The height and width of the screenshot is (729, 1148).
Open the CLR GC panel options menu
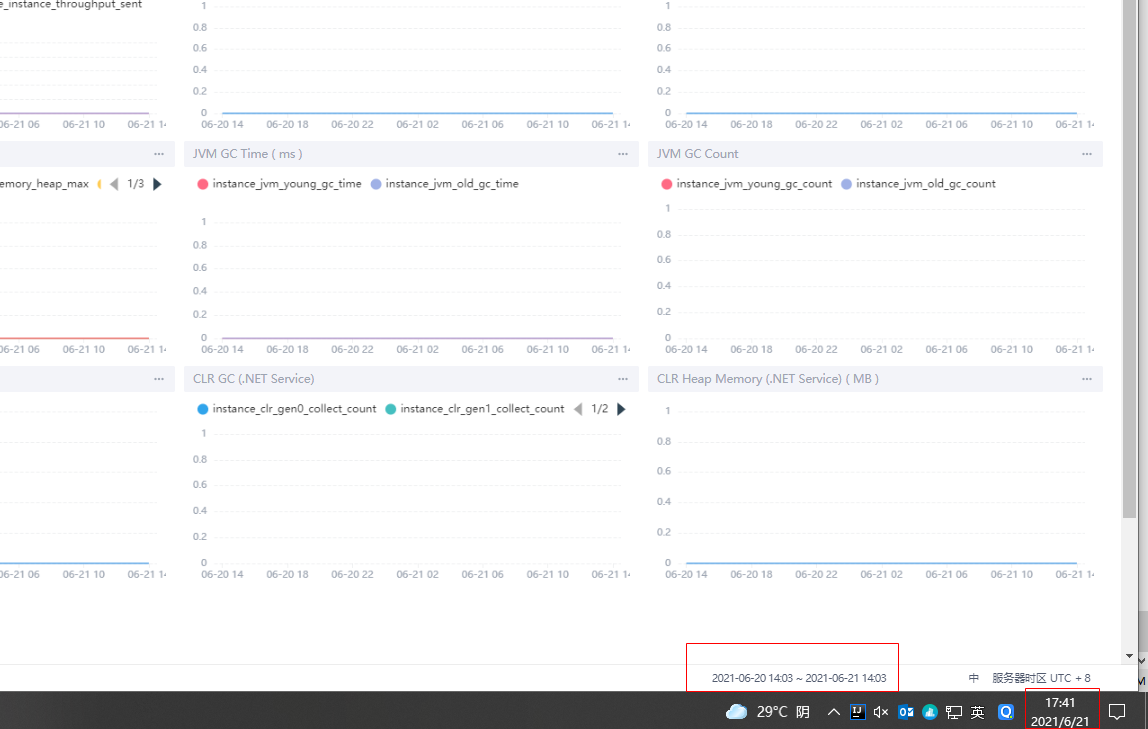click(622, 378)
